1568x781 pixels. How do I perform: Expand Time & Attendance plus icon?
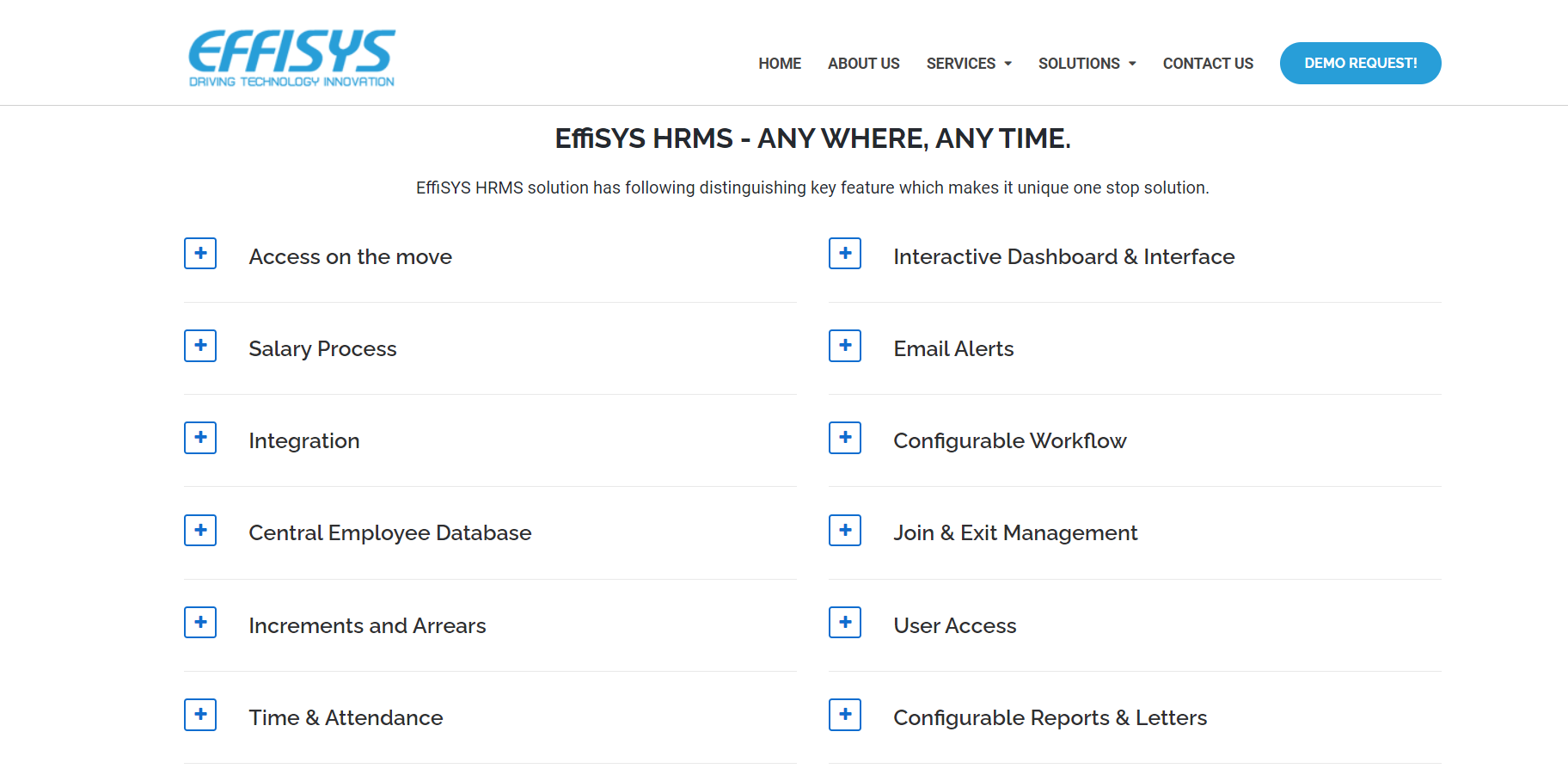200,715
